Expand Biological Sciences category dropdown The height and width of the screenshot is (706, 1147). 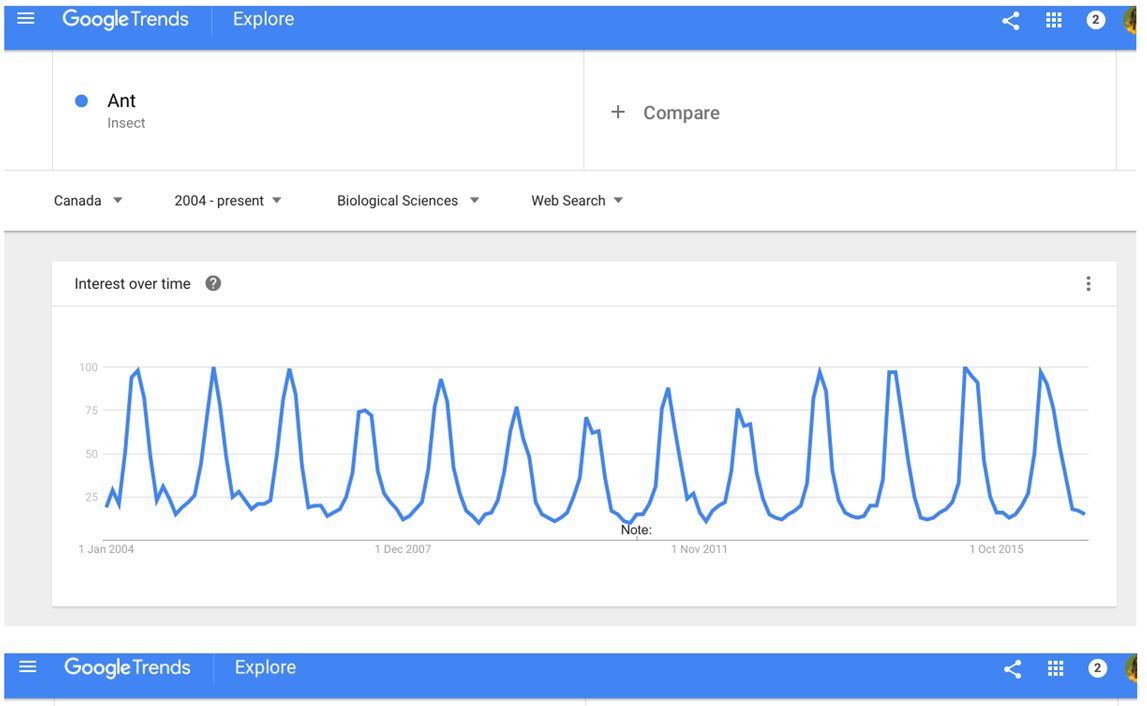pyautogui.click(x=407, y=200)
